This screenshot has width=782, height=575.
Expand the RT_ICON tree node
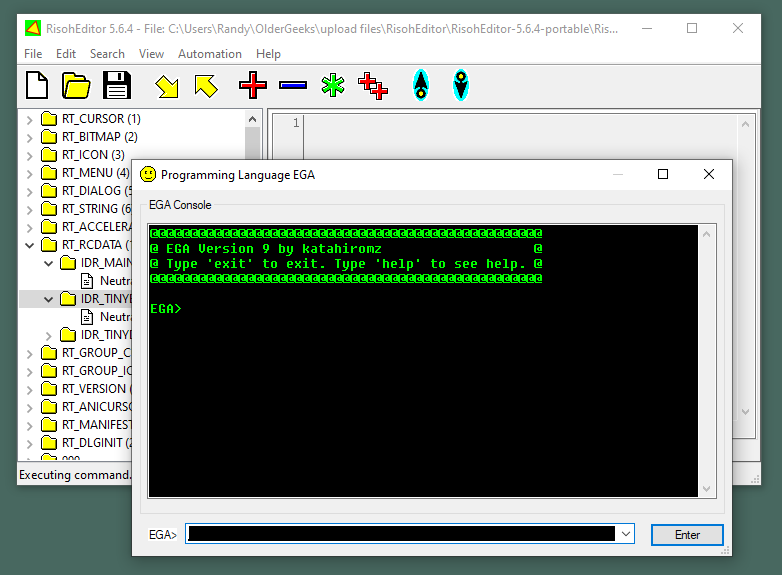coord(30,156)
